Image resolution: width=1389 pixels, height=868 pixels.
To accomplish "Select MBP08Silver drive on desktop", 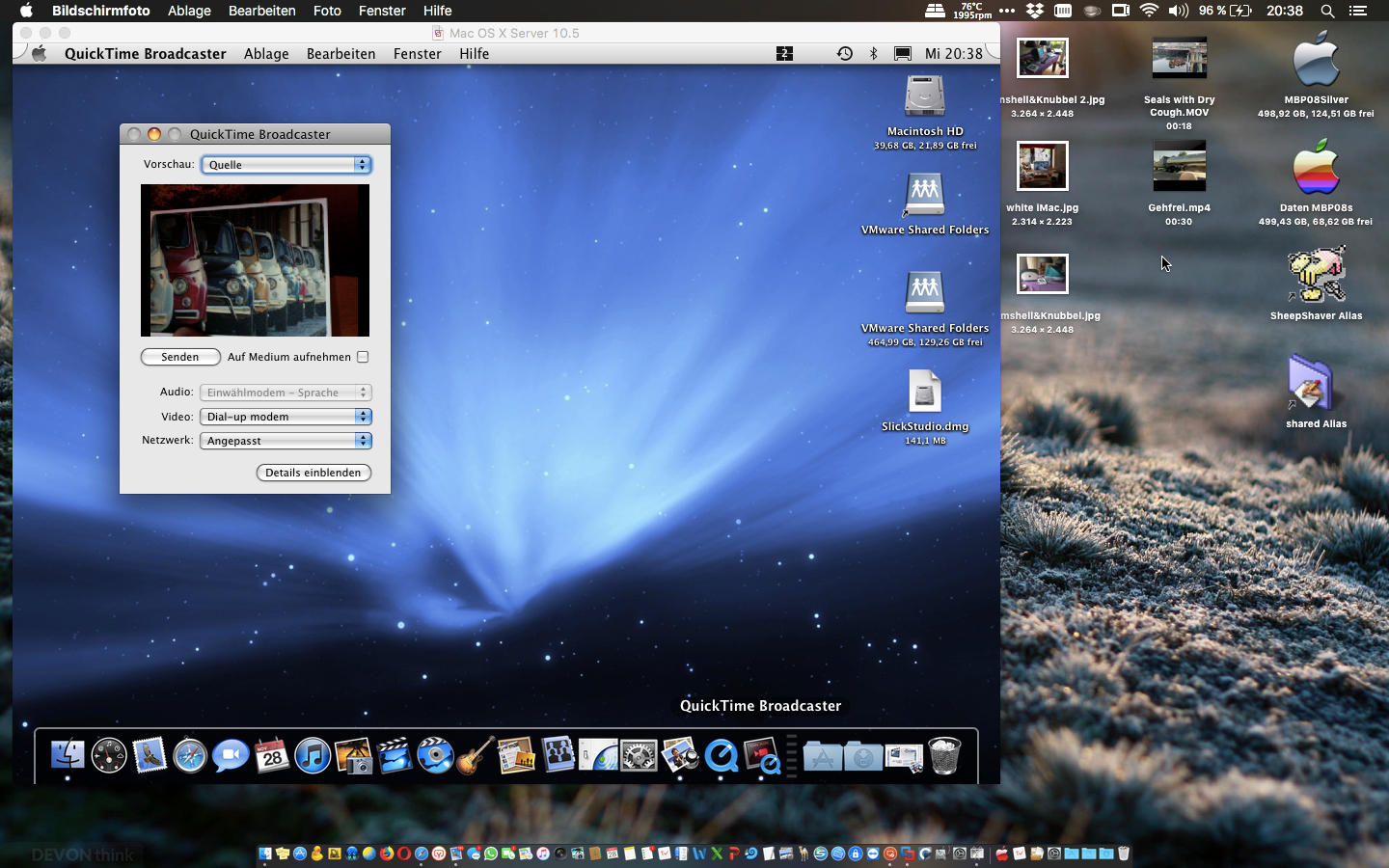I will (1316, 60).
